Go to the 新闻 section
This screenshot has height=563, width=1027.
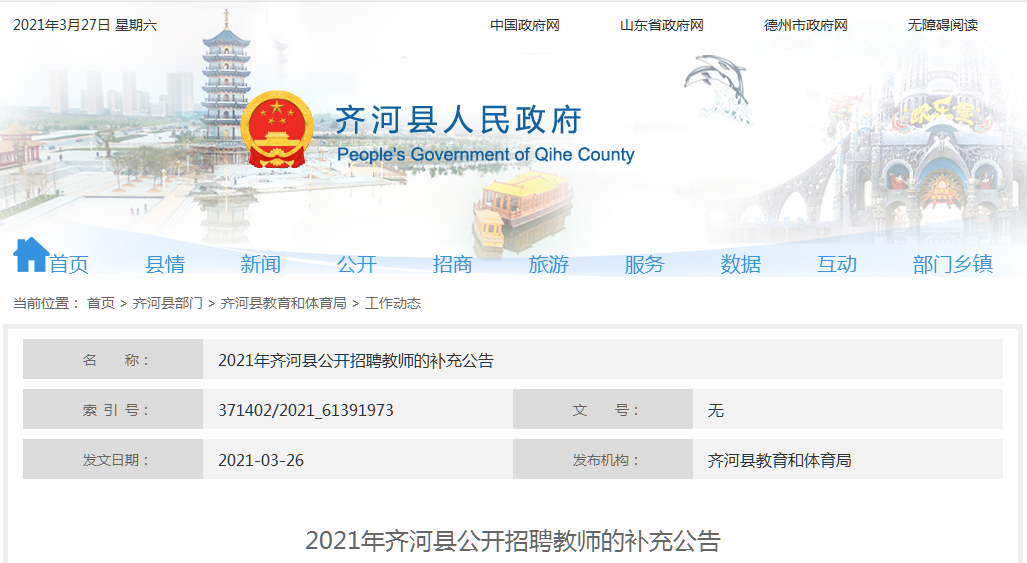click(261, 264)
